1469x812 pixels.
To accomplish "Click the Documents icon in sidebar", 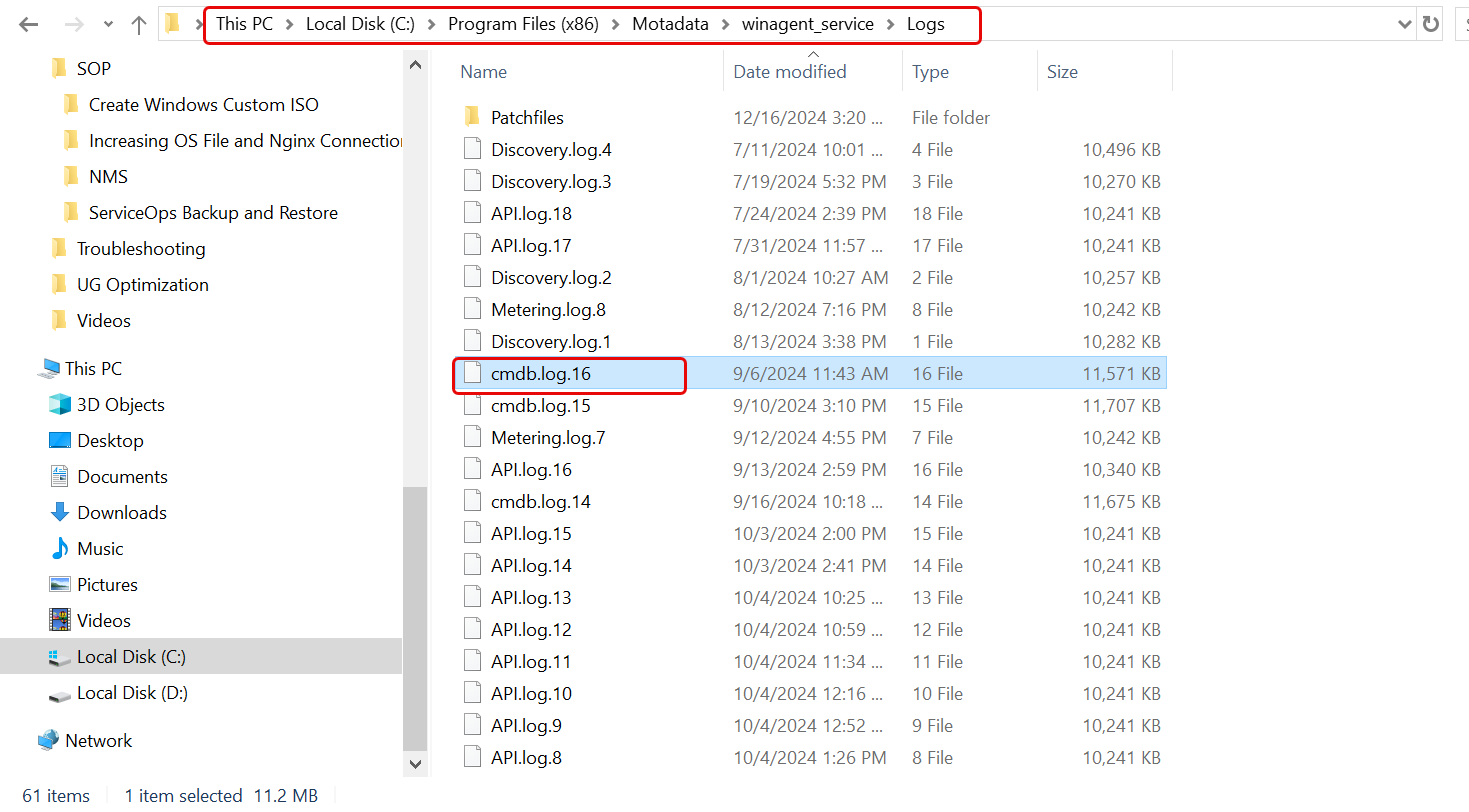I will coord(60,477).
